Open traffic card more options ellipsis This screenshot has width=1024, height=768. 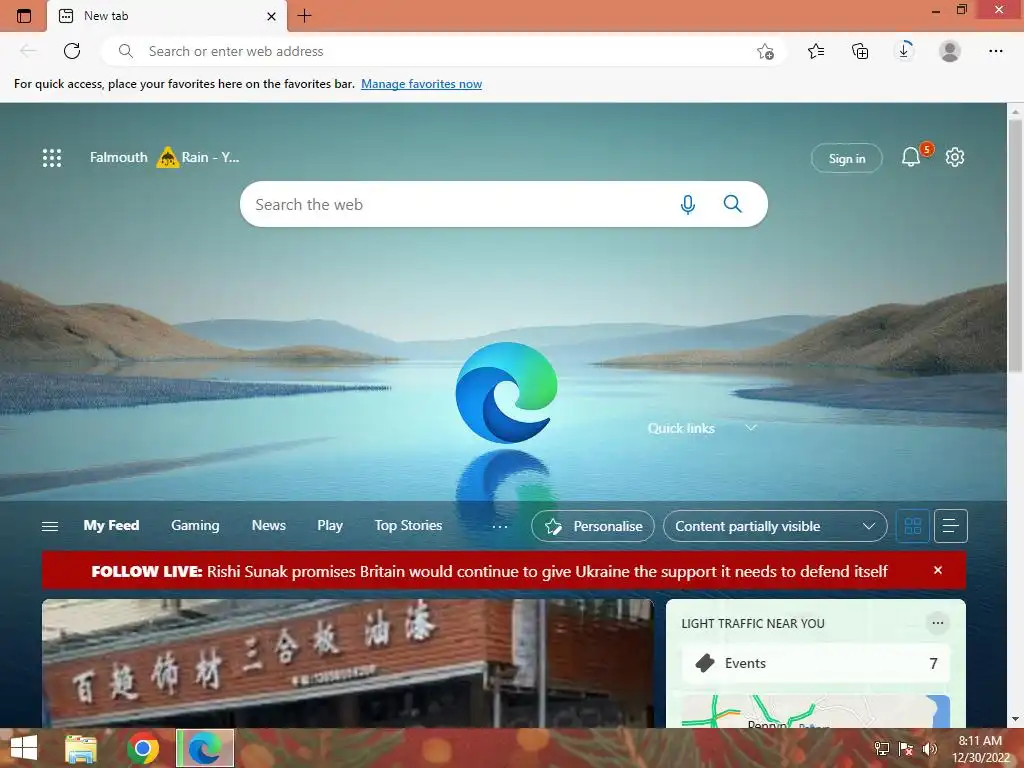tap(938, 623)
